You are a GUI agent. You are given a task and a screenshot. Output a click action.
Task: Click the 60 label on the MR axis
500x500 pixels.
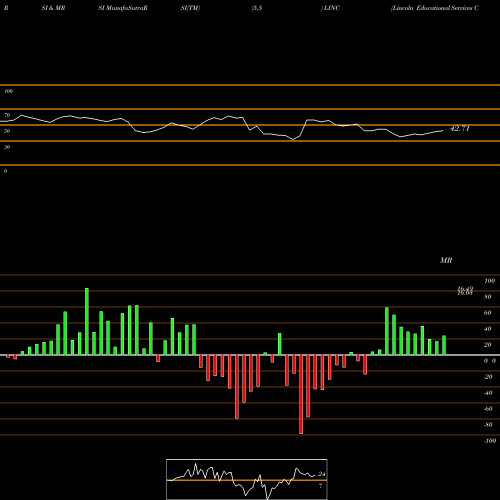click(488, 313)
